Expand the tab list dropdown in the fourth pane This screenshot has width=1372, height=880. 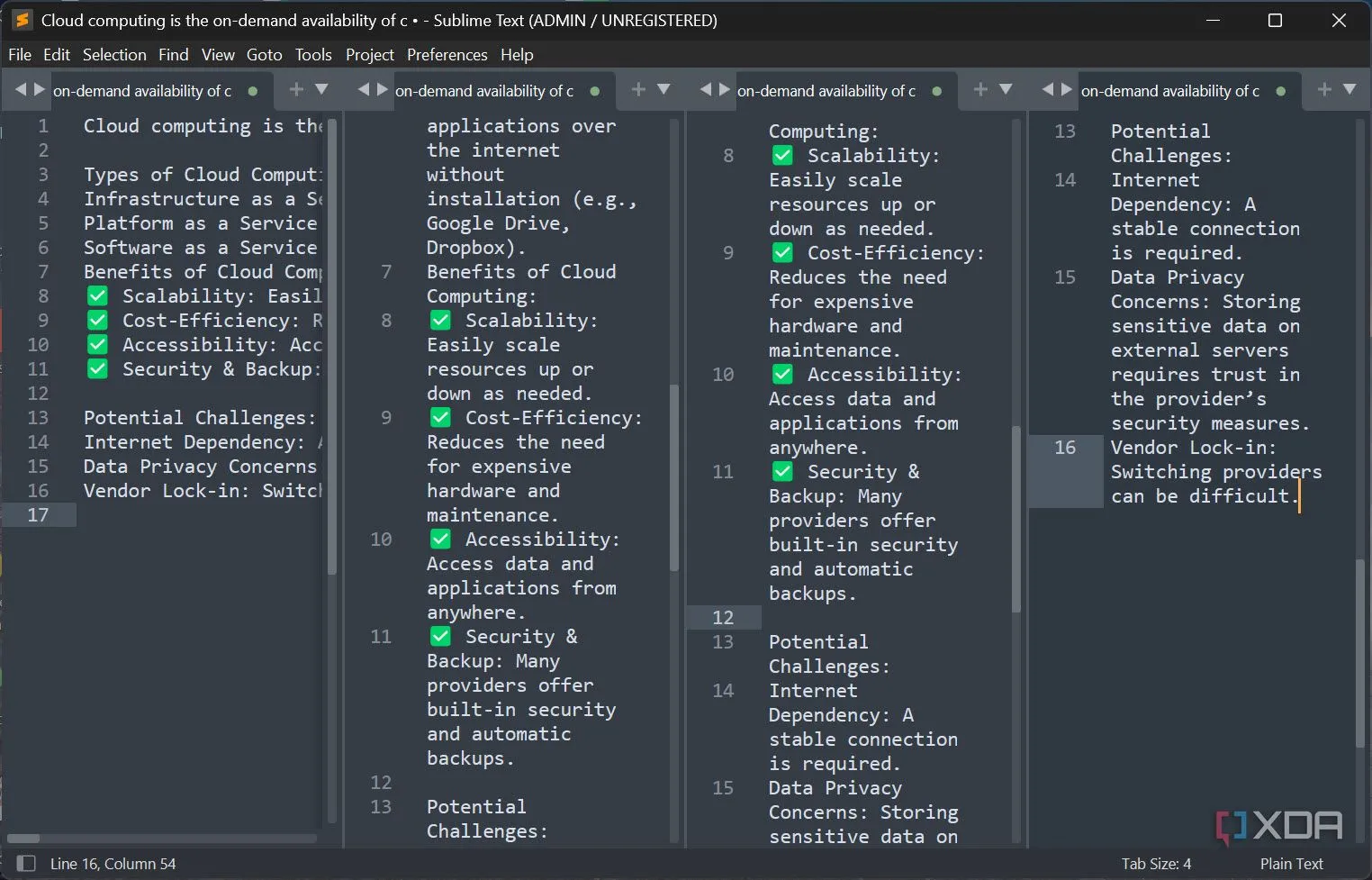(1349, 90)
